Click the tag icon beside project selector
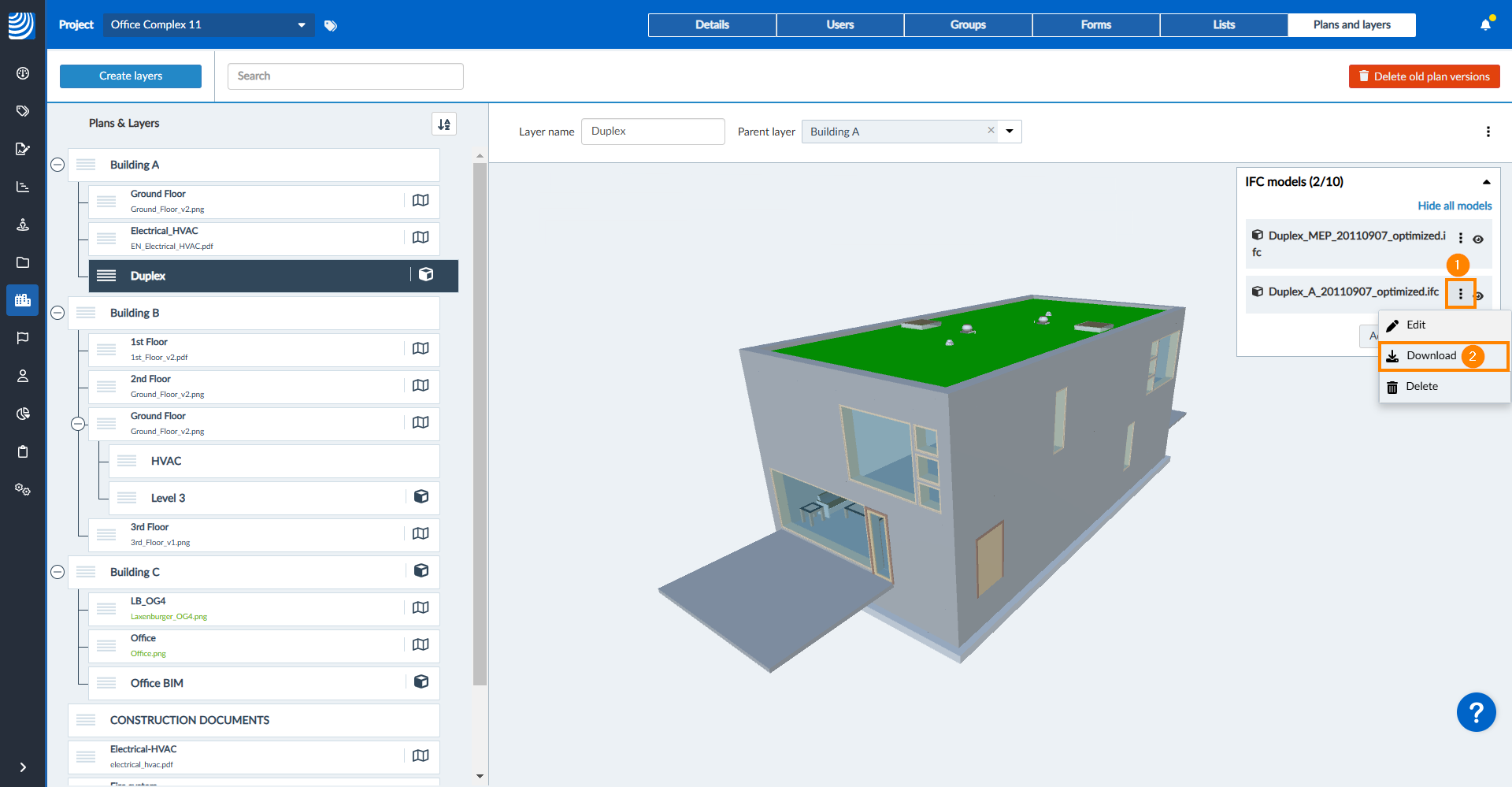The image size is (1512, 787). tap(331, 26)
